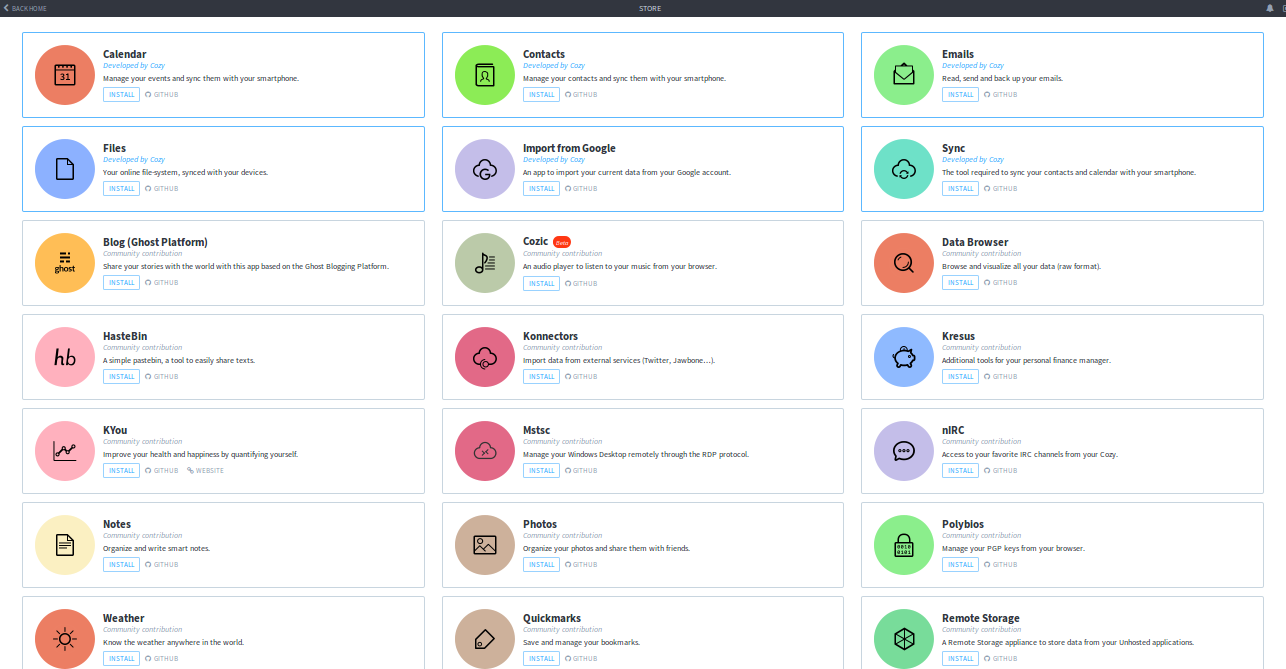Click the Cozic Beta badge

click(562, 242)
